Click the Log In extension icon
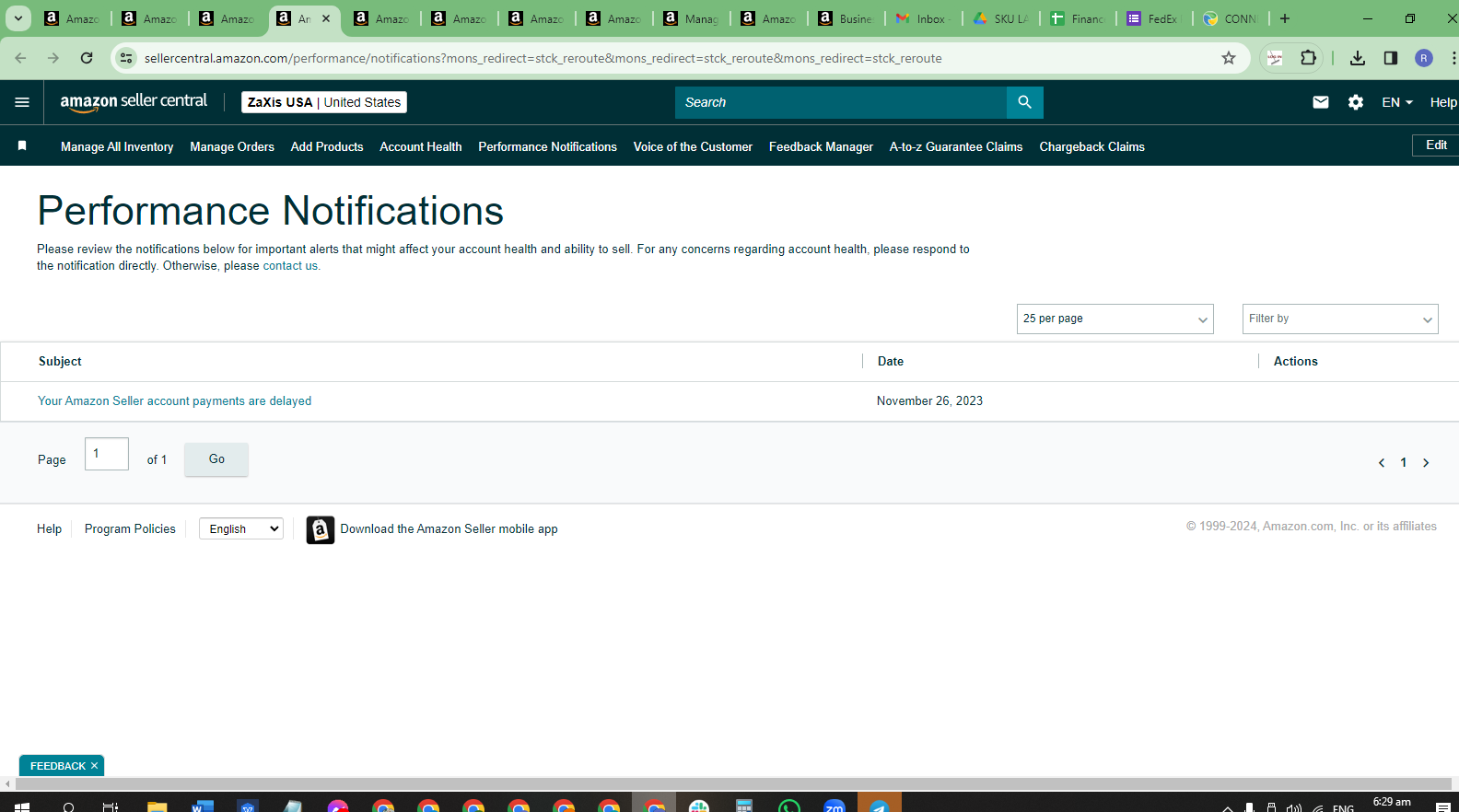The height and width of the screenshot is (812, 1459). [1275, 58]
